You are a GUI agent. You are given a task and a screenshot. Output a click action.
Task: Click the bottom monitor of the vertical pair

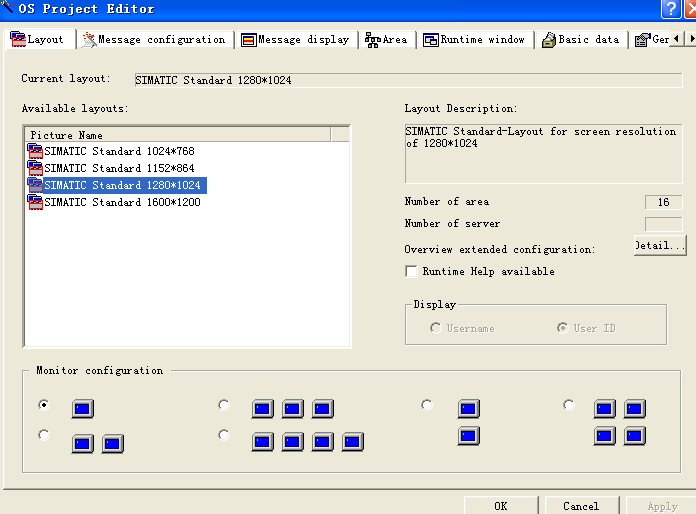point(469,436)
